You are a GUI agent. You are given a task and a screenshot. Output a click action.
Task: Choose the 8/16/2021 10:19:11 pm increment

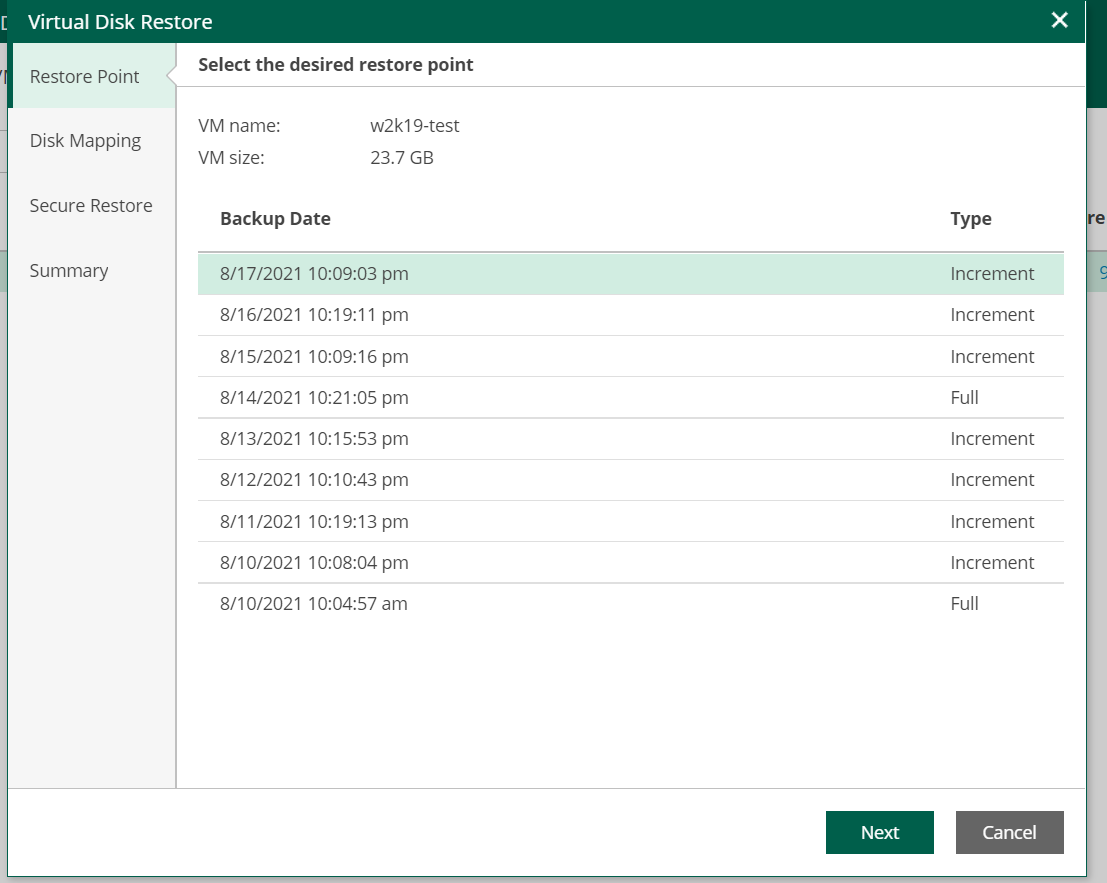tap(314, 315)
